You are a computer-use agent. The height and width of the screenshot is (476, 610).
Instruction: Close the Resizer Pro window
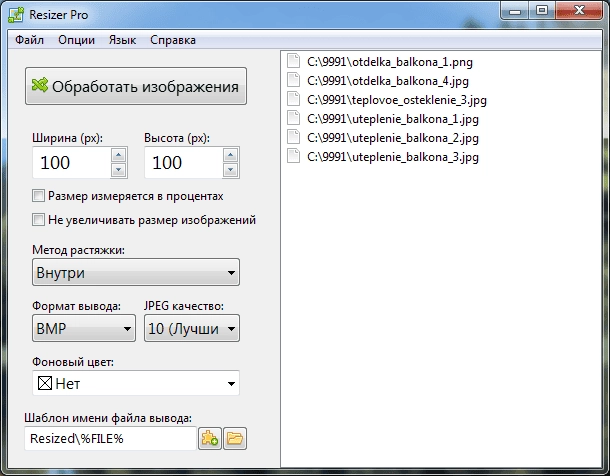pyautogui.click(x=579, y=10)
